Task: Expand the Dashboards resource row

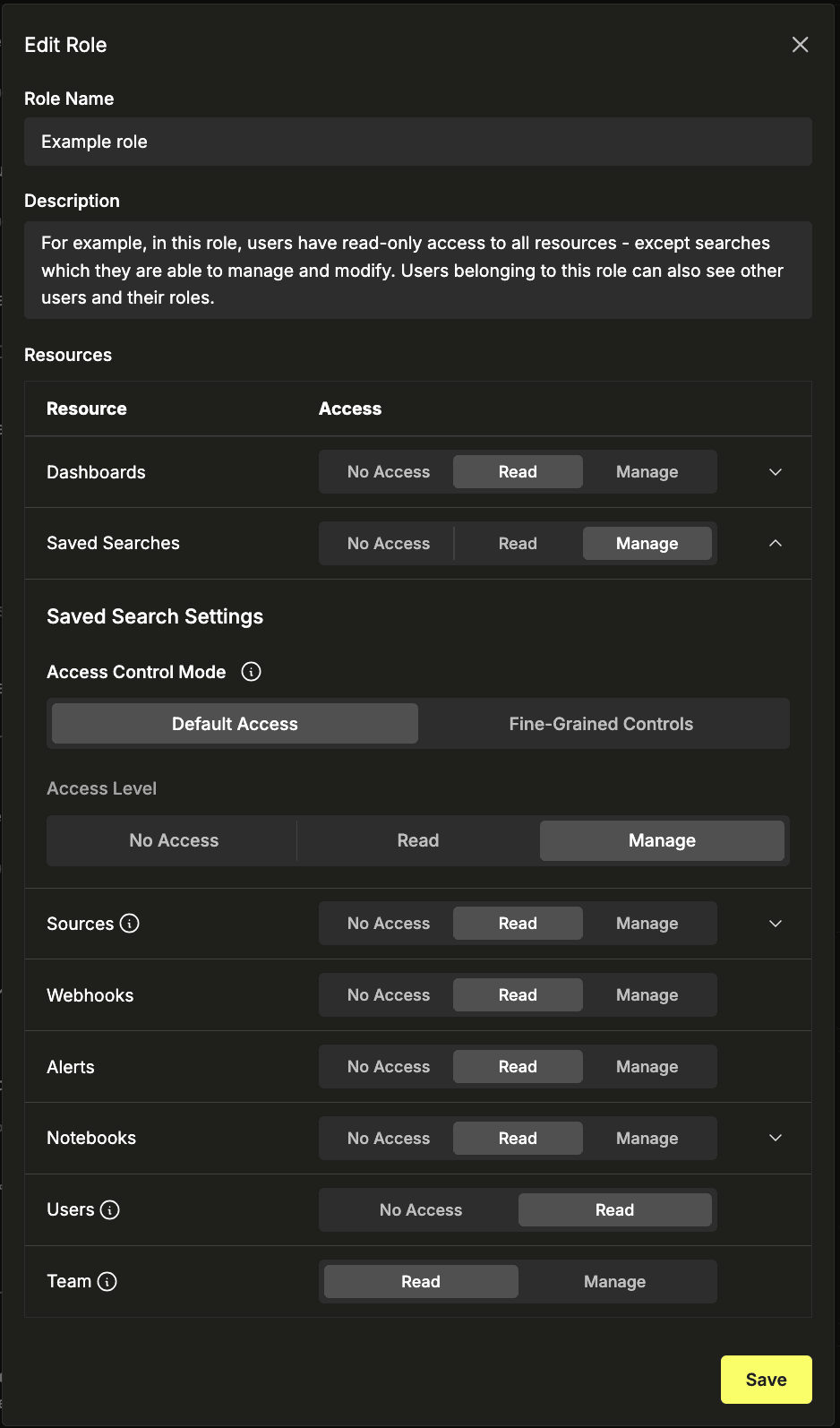Action: [x=776, y=472]
